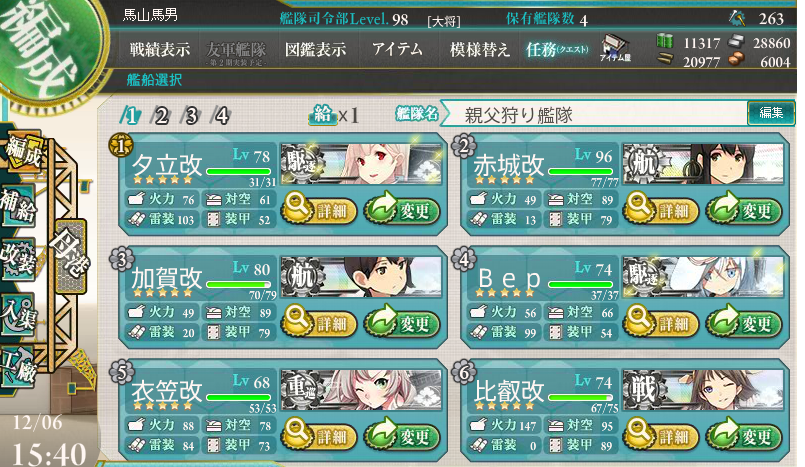Switch to fleet tab 4
The image size is (805, 467).
tap(221, 116)
